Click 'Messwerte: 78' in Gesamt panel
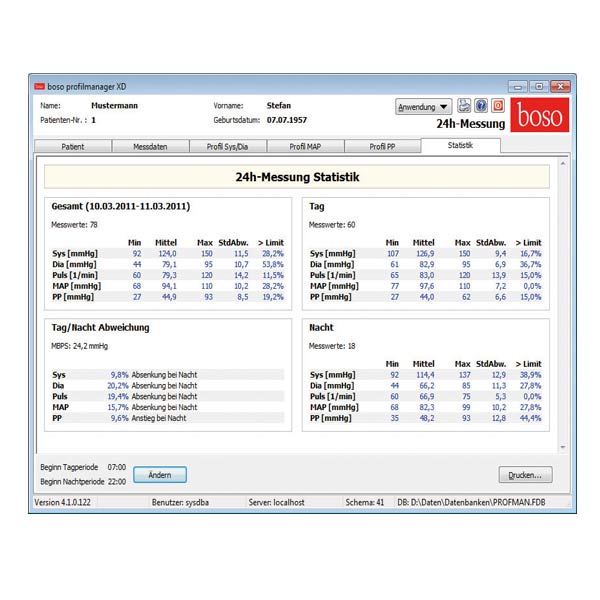This screenshot has width=600, height=600. 74,225
